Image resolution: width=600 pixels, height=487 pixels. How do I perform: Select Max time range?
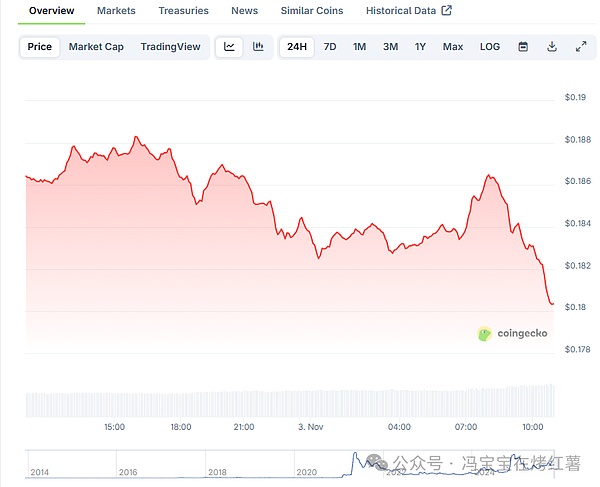pos(453,47)
